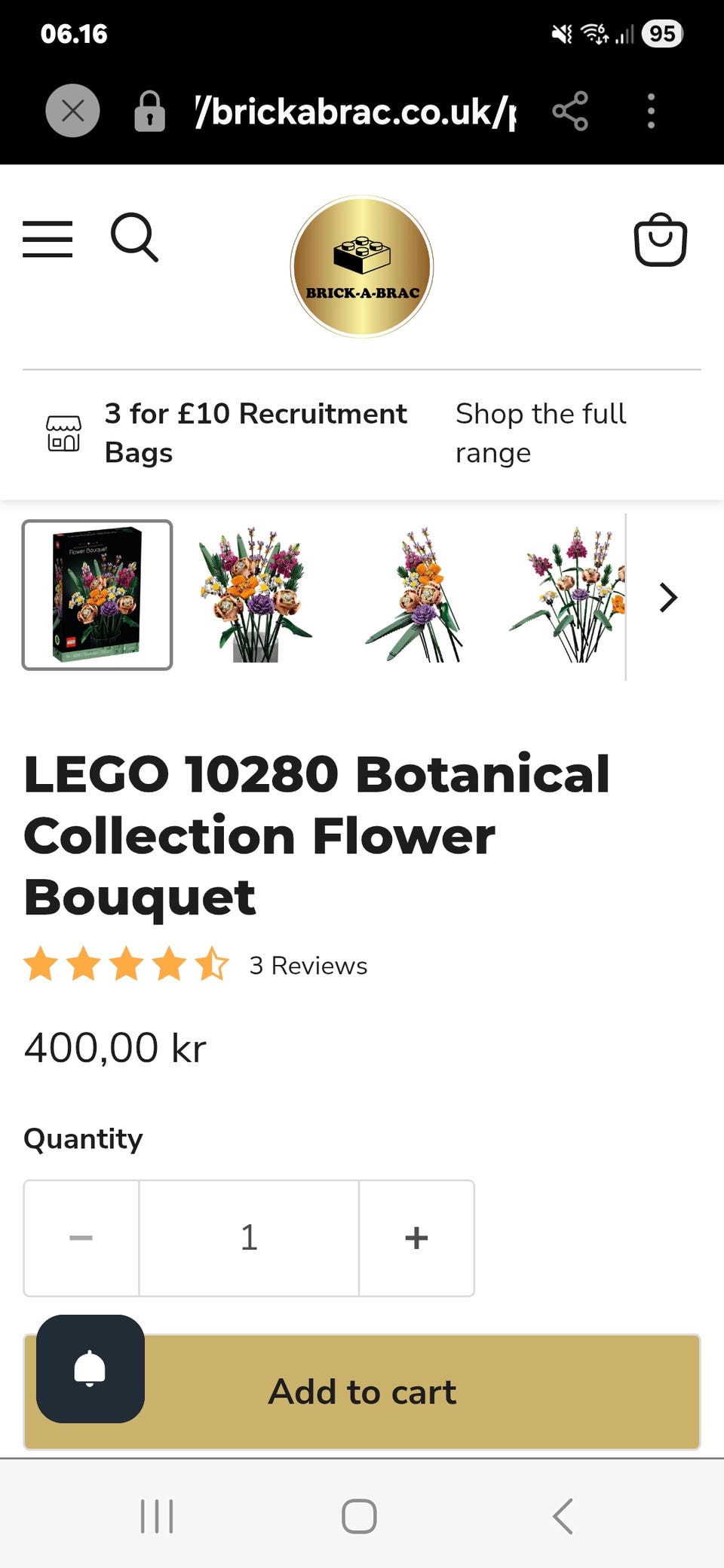Tap the padlock site security icon

pos(149,112)
